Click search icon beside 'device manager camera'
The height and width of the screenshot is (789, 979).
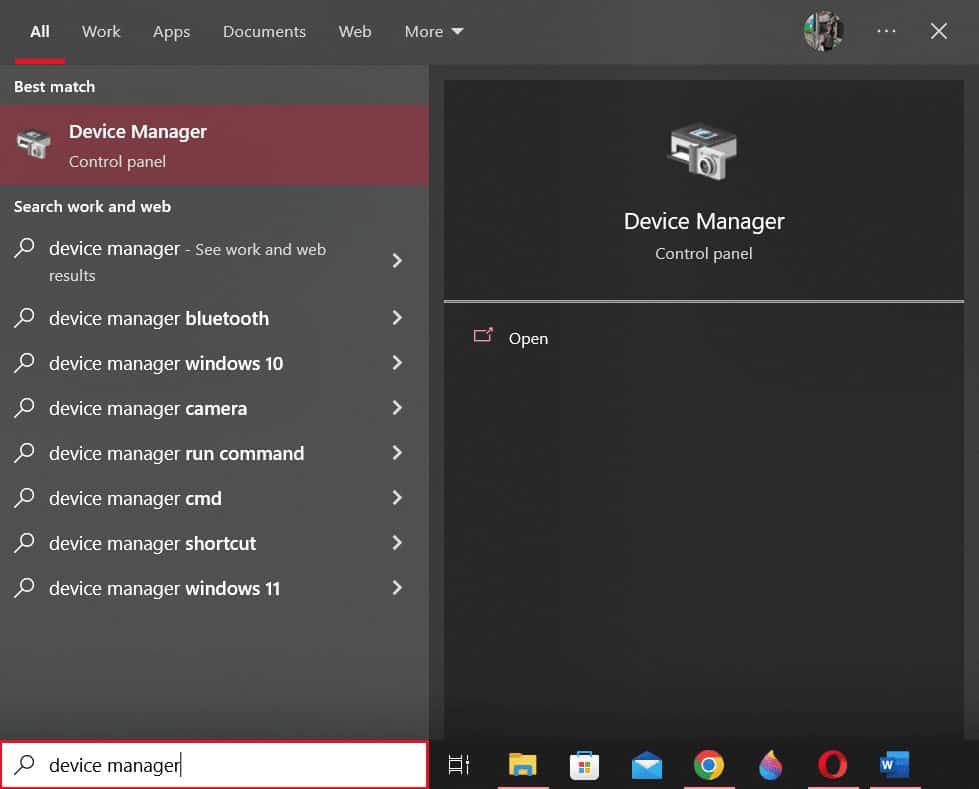click(24, 408)
